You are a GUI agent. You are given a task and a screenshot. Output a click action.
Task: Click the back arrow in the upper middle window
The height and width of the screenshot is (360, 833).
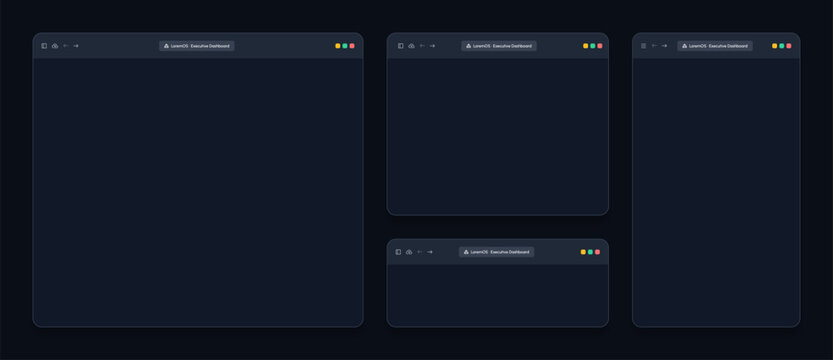coord(422,46)
